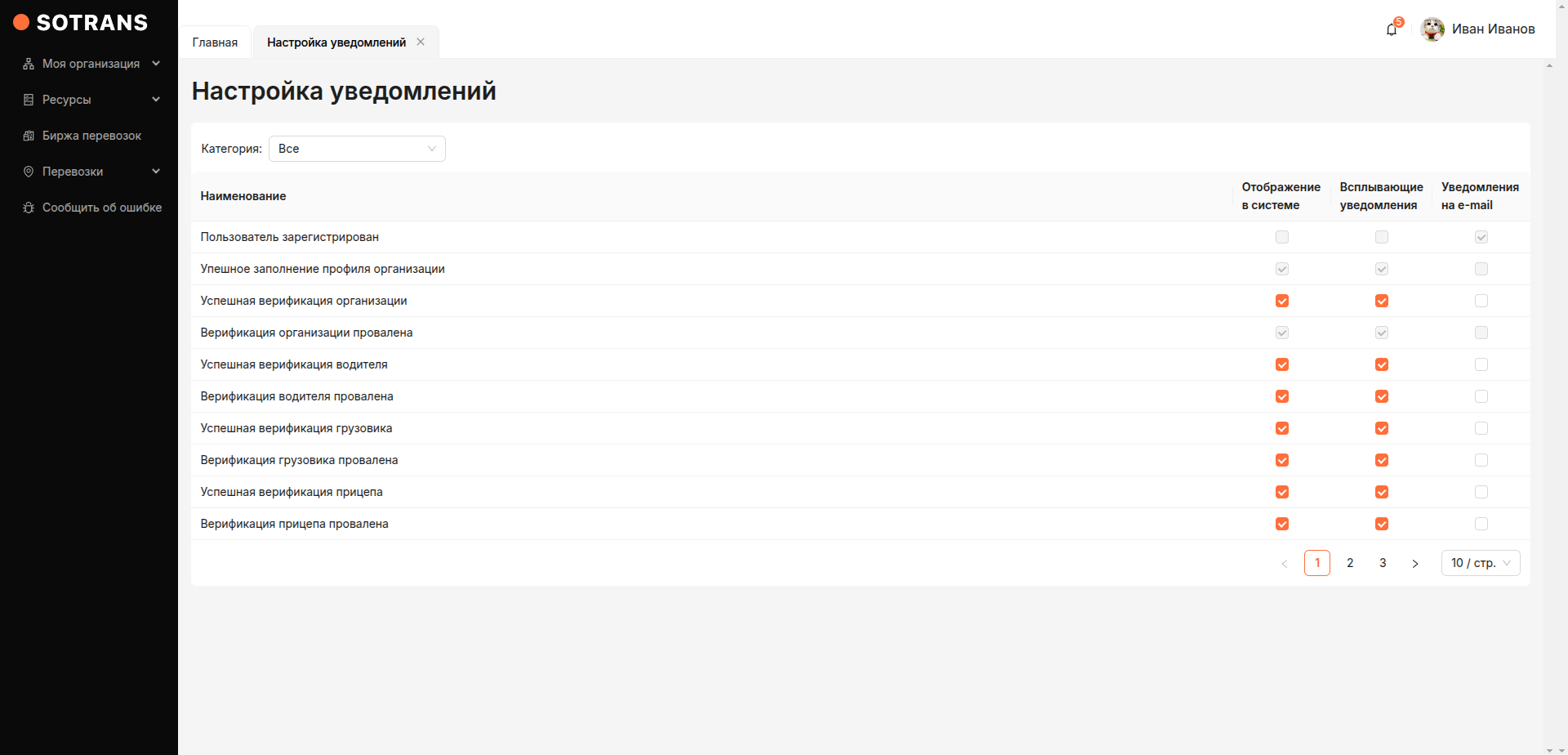Uncheck system display for Успешная верификация организации

(1282, 301)
